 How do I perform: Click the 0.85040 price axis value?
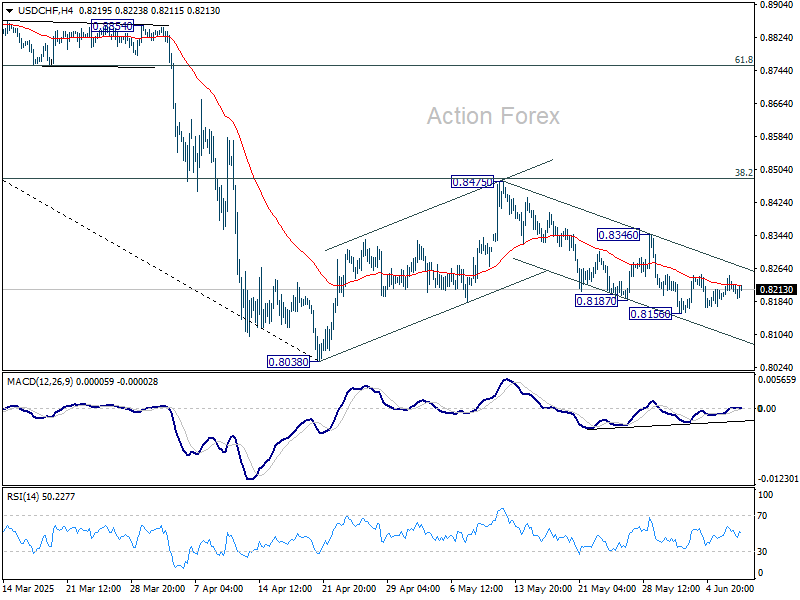click(777, 170)
